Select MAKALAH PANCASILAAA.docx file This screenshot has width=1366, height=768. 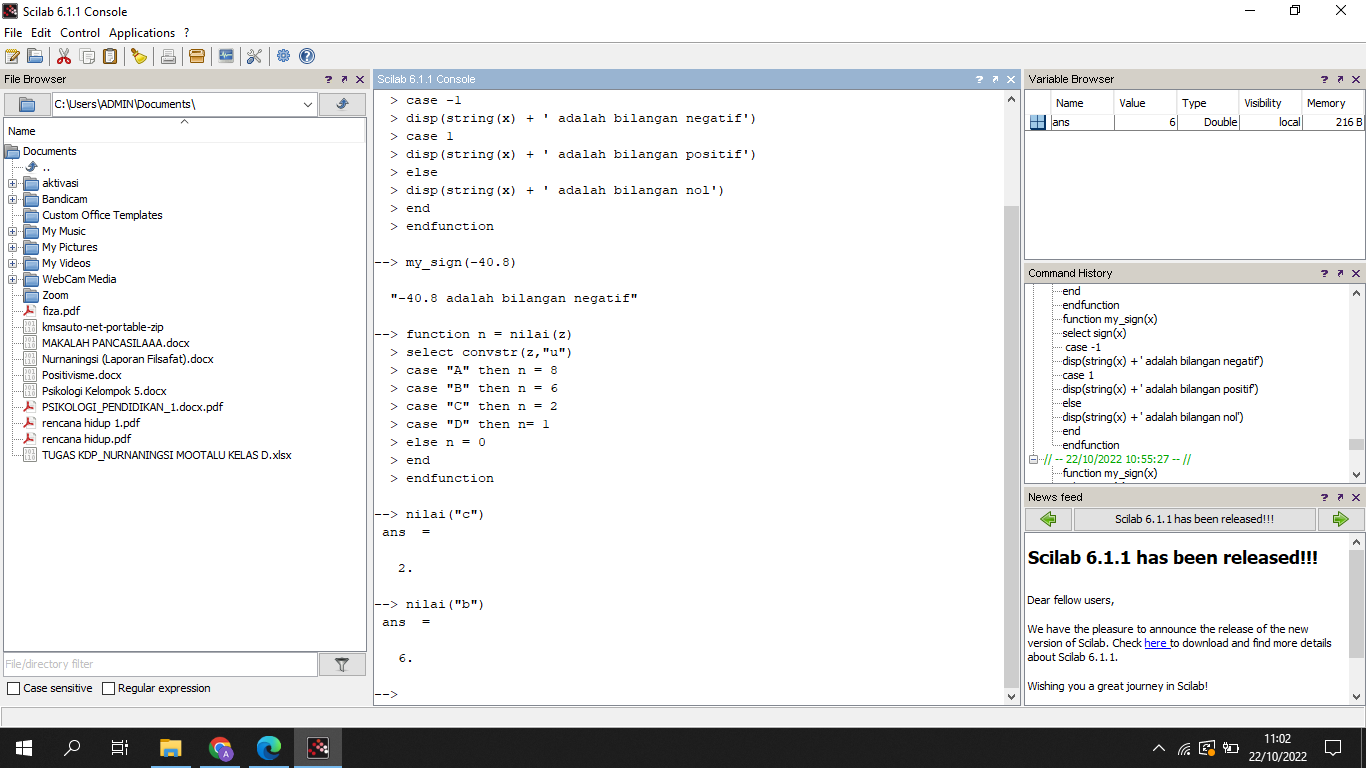point(116,343)
